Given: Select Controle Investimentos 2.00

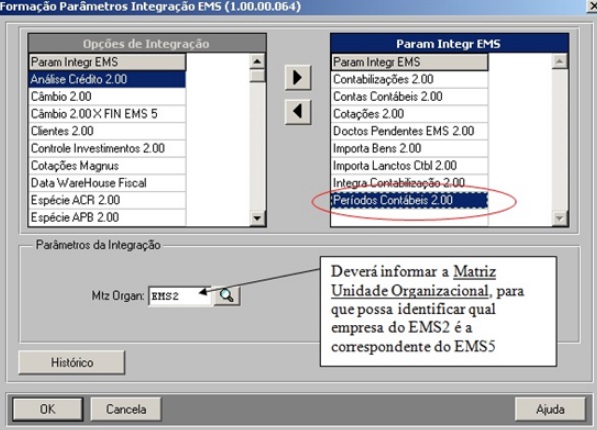Looking at the screenshot, I should tap(107, 148).
